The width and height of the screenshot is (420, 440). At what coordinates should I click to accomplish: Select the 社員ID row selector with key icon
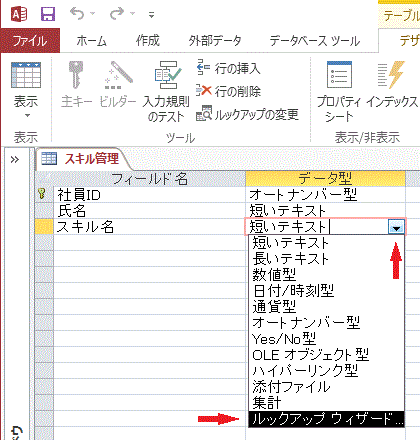coord(44,194)
